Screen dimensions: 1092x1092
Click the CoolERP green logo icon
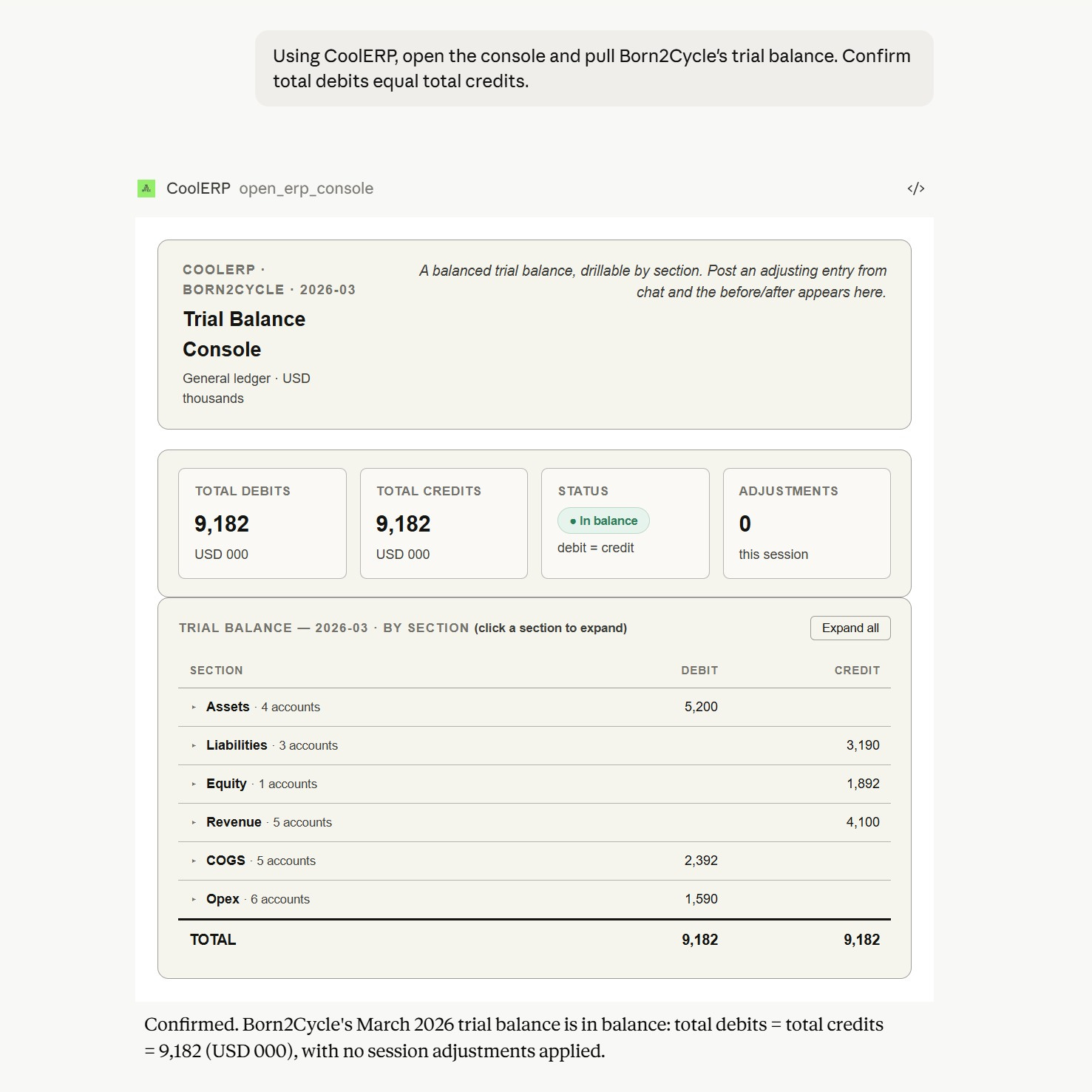146,189
